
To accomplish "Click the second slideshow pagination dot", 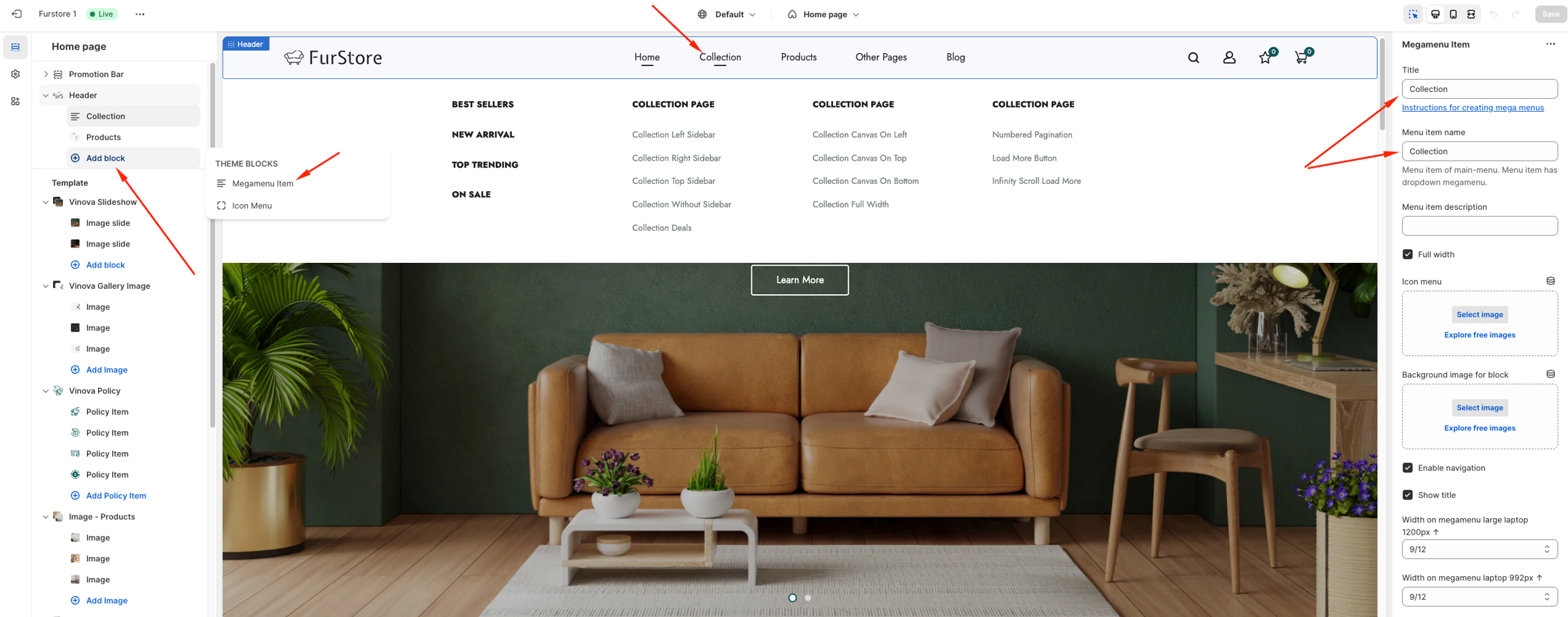I will [x=808, y=598].
